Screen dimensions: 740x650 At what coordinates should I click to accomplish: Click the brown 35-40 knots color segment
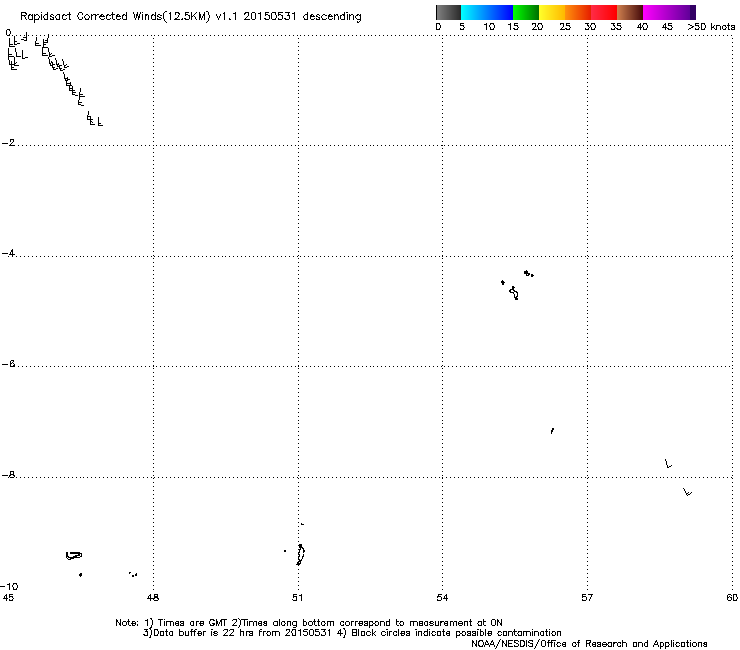630,12
